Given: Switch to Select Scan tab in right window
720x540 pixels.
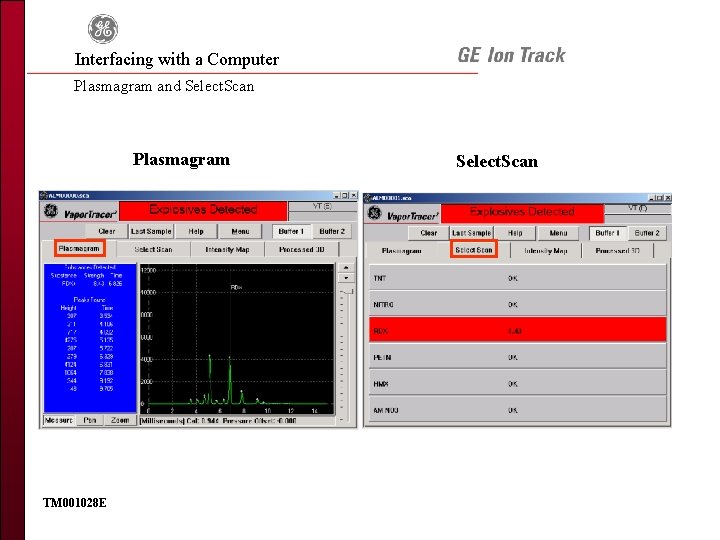Looking at the screenshot, I should pyautogui.click(x=473, y=249).
